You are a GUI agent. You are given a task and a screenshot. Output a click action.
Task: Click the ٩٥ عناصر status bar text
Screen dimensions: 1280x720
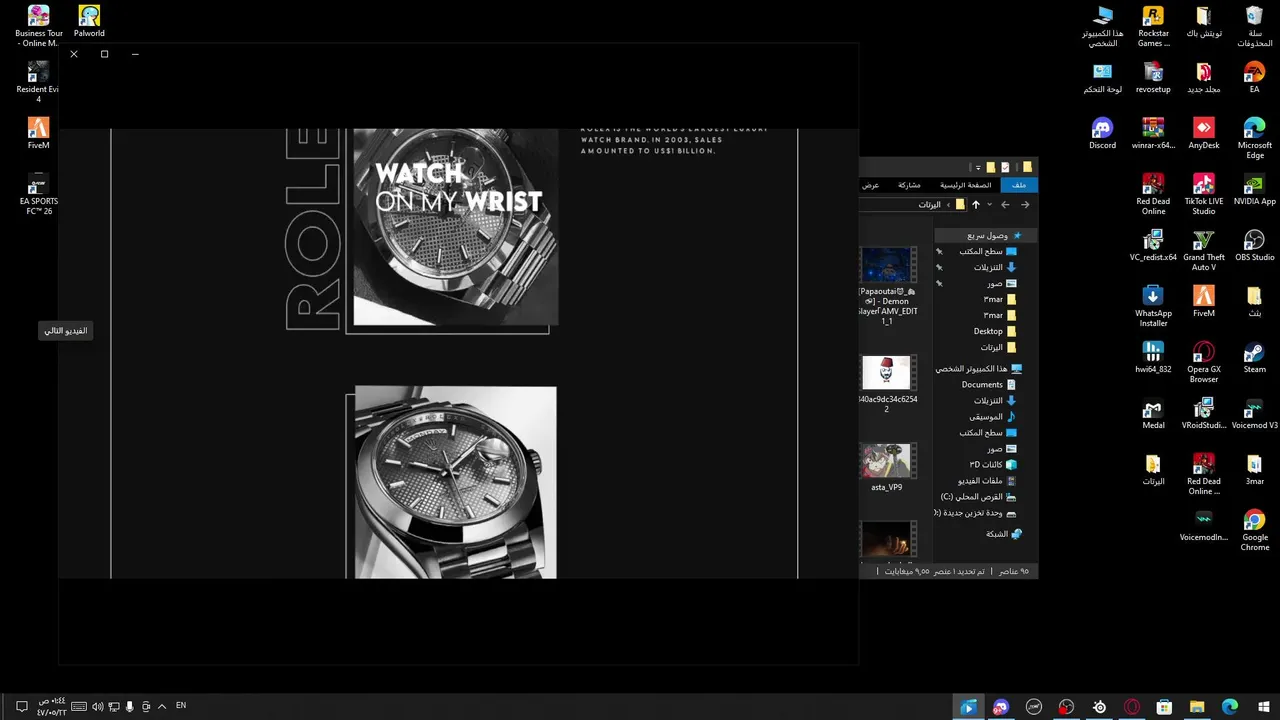point(1015,571)
